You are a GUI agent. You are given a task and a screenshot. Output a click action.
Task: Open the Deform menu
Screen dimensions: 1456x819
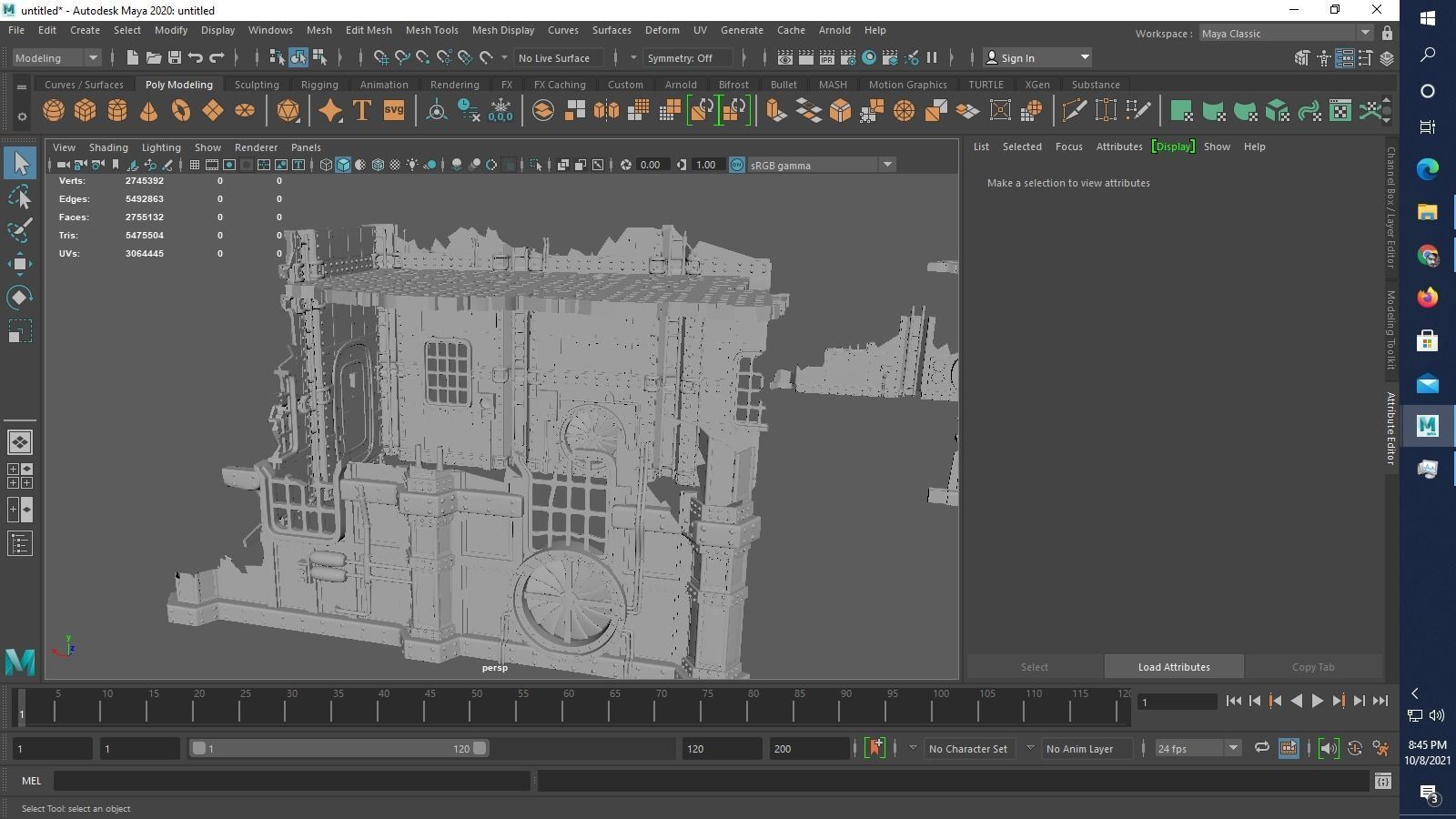tap(662, 30)
